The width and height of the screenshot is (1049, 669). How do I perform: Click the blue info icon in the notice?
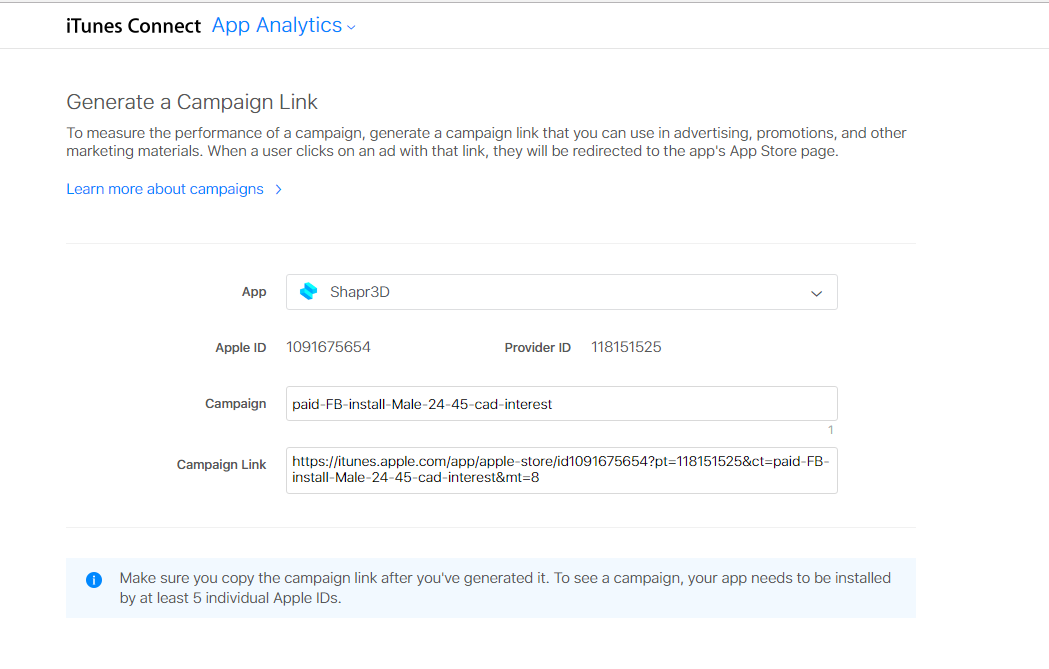94,580
